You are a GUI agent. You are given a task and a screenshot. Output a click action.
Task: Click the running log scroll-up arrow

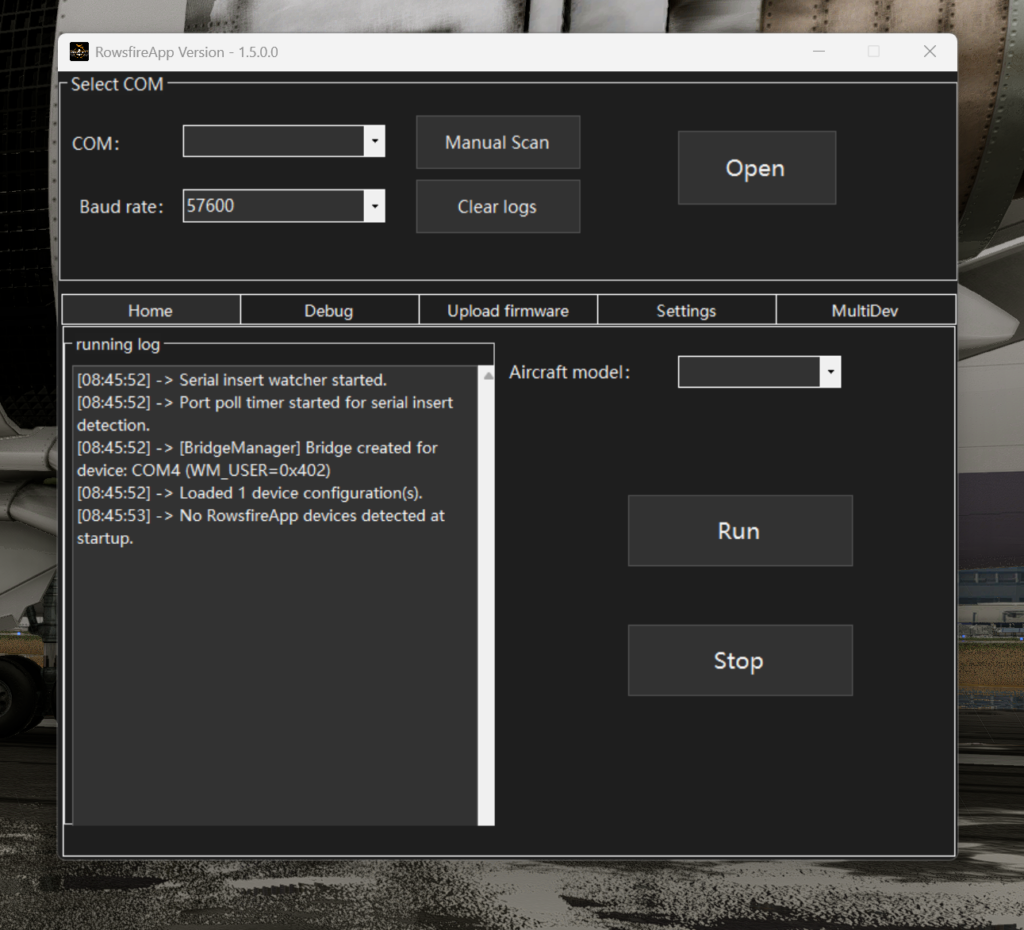[488, 376]
